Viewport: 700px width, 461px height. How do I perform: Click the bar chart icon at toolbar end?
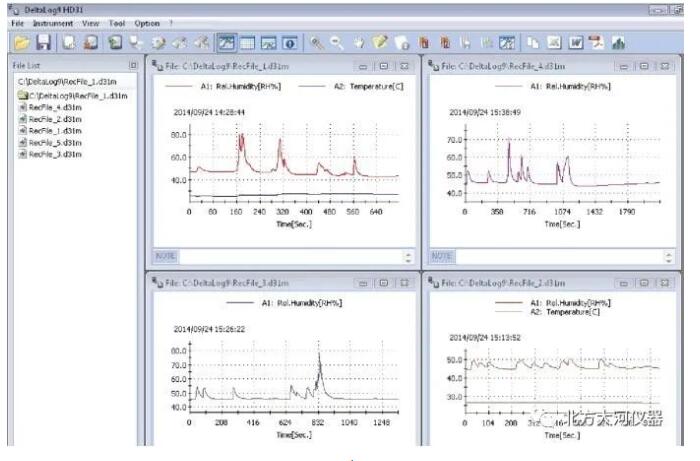point(620,43)
